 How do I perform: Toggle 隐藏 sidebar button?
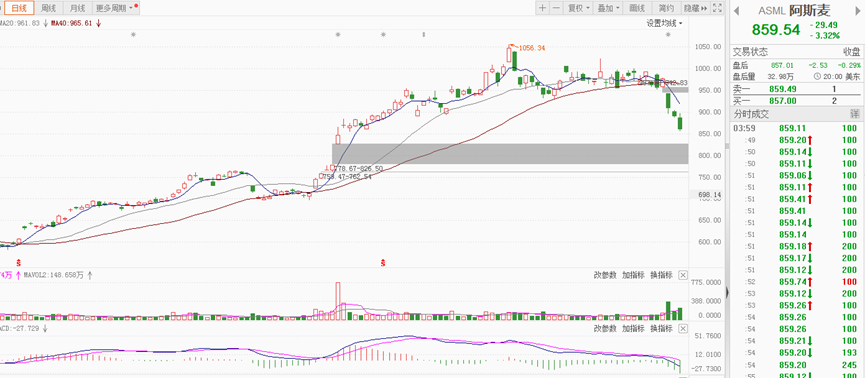coord(695,8)
